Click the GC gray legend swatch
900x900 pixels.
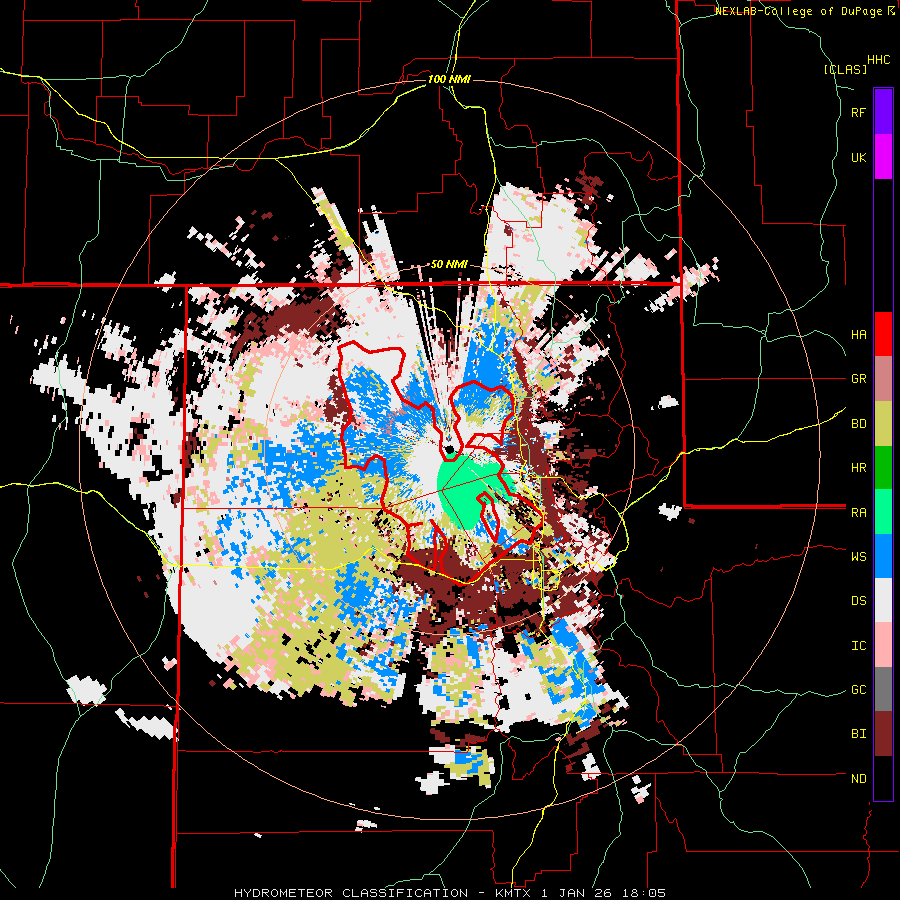[x=883, y=689]
